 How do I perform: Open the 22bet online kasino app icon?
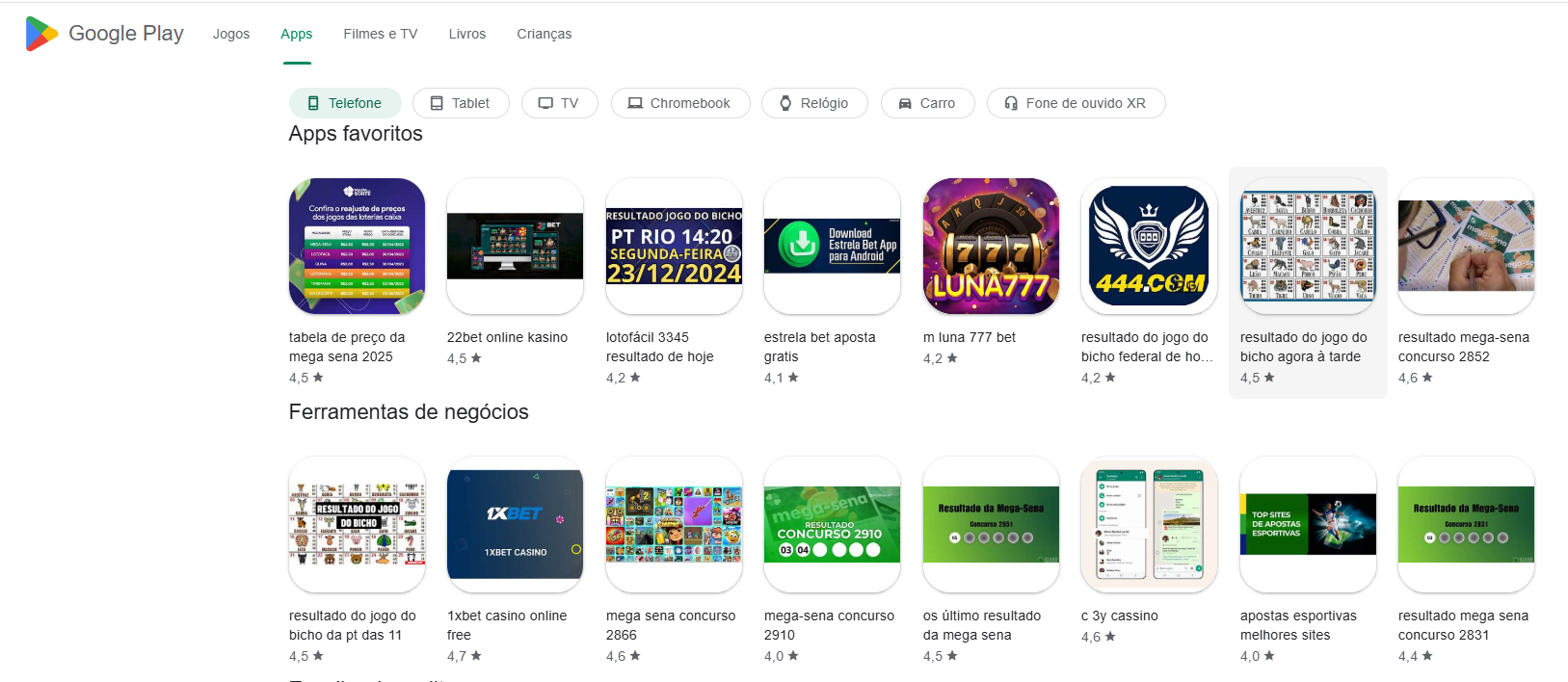(x=516, y=246)
